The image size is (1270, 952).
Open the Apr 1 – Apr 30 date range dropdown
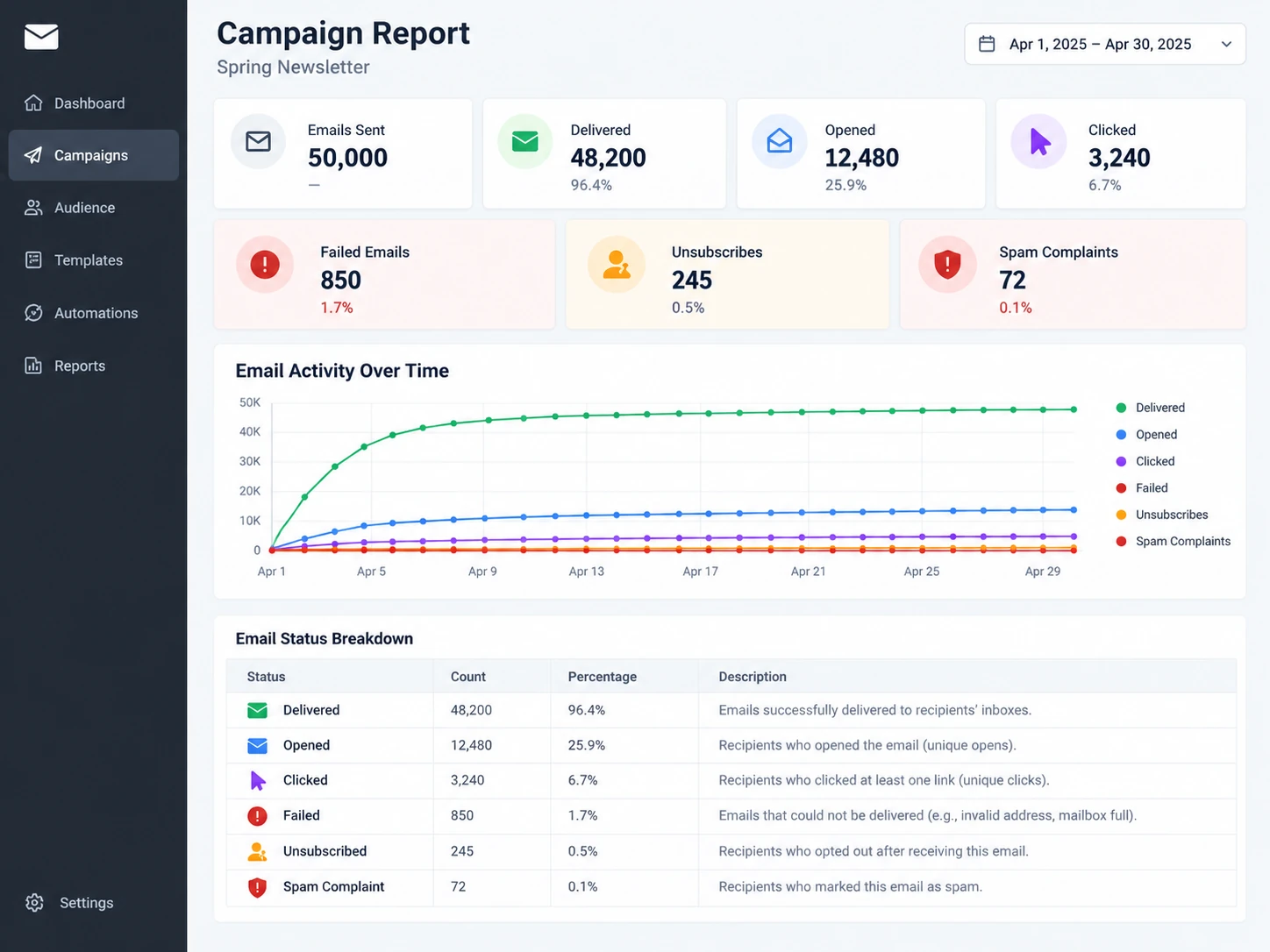pyautogui.click(x=1105, y=44)
